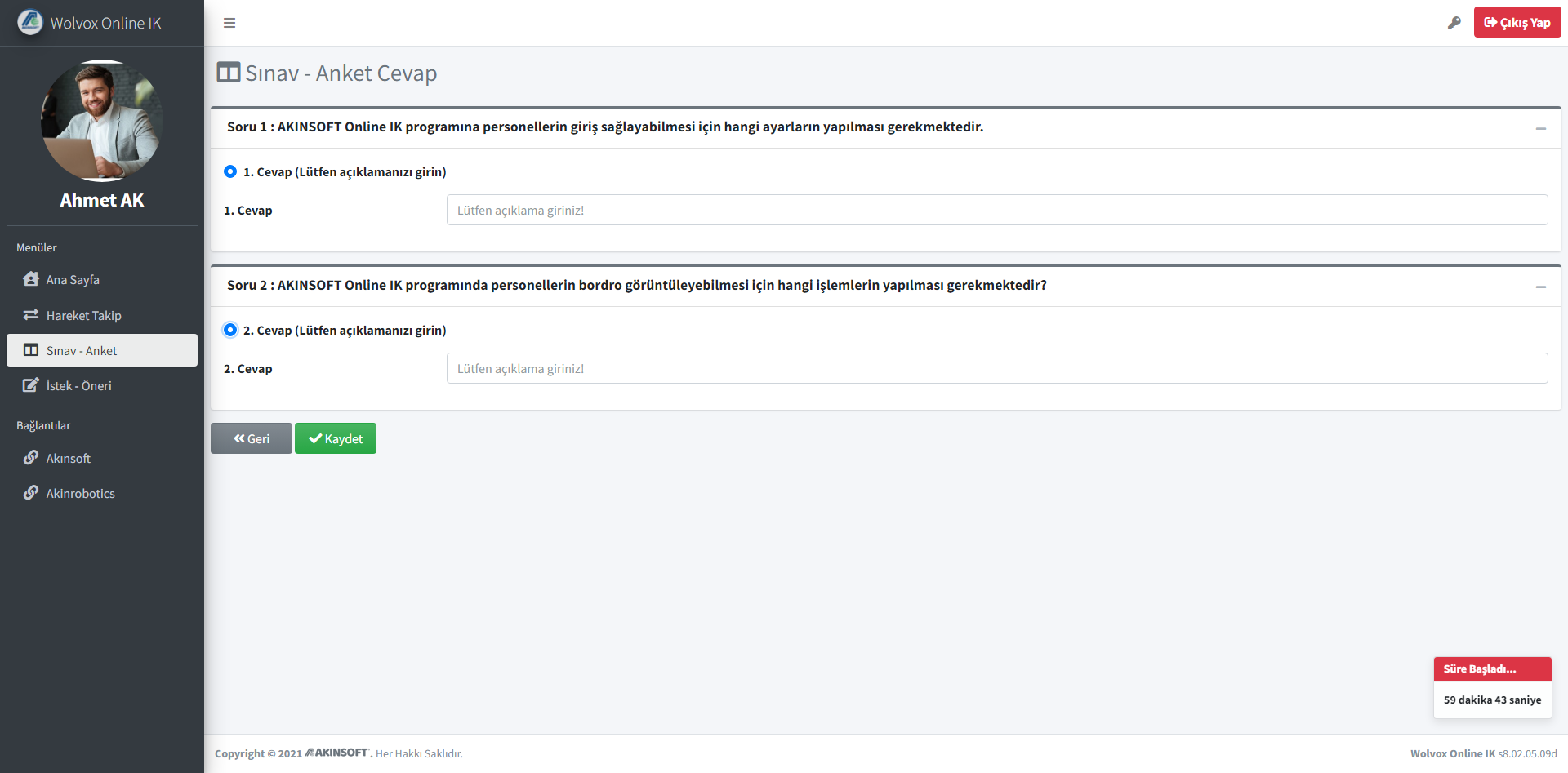The width and height of the screenshot is (1568, 773).
Task: Select the 2. Cevap radio button
Action: pyautogui.click(x=230, y=330)
